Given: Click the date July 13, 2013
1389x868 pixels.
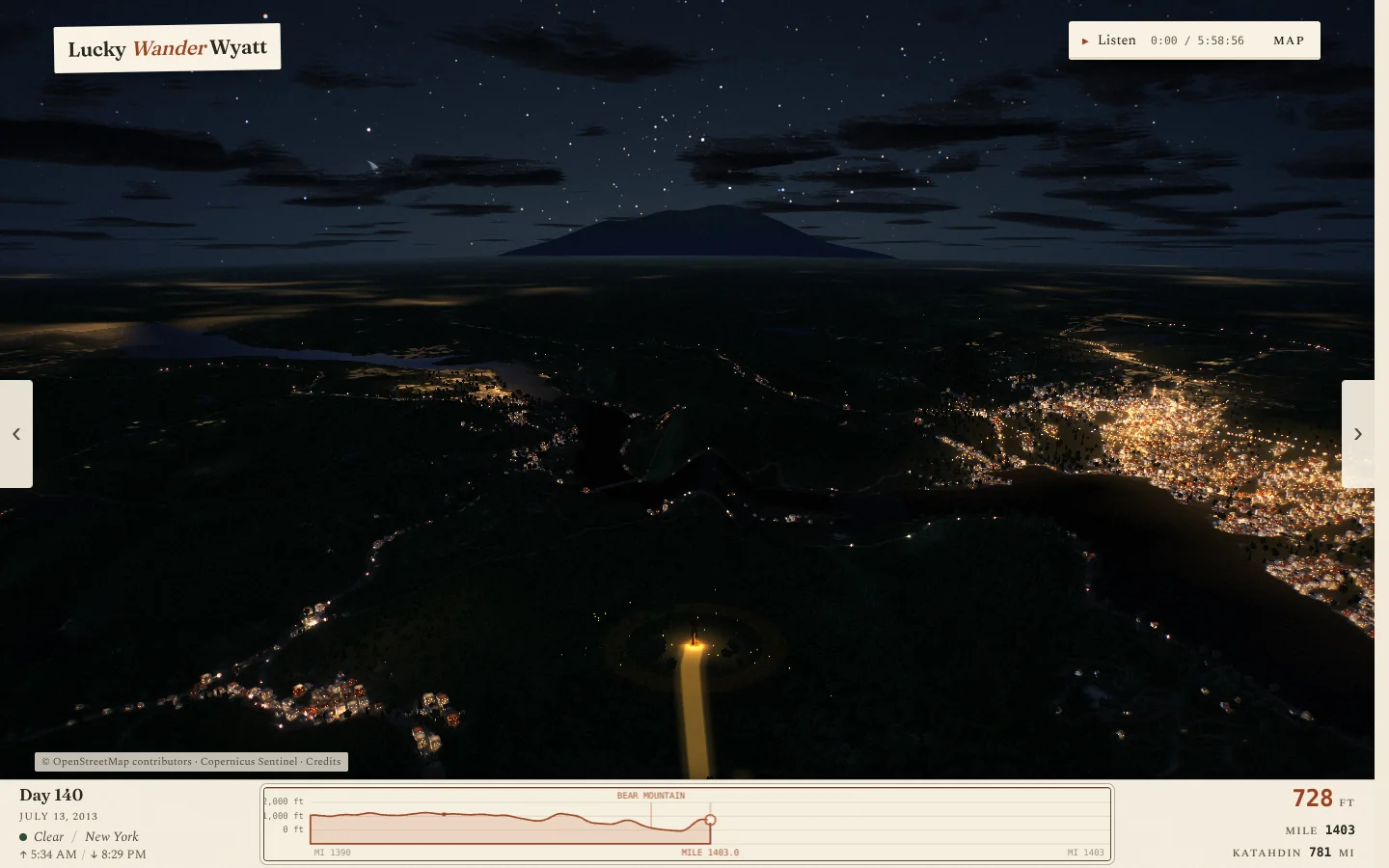Looking at the screenshot, I should (59, 816).
